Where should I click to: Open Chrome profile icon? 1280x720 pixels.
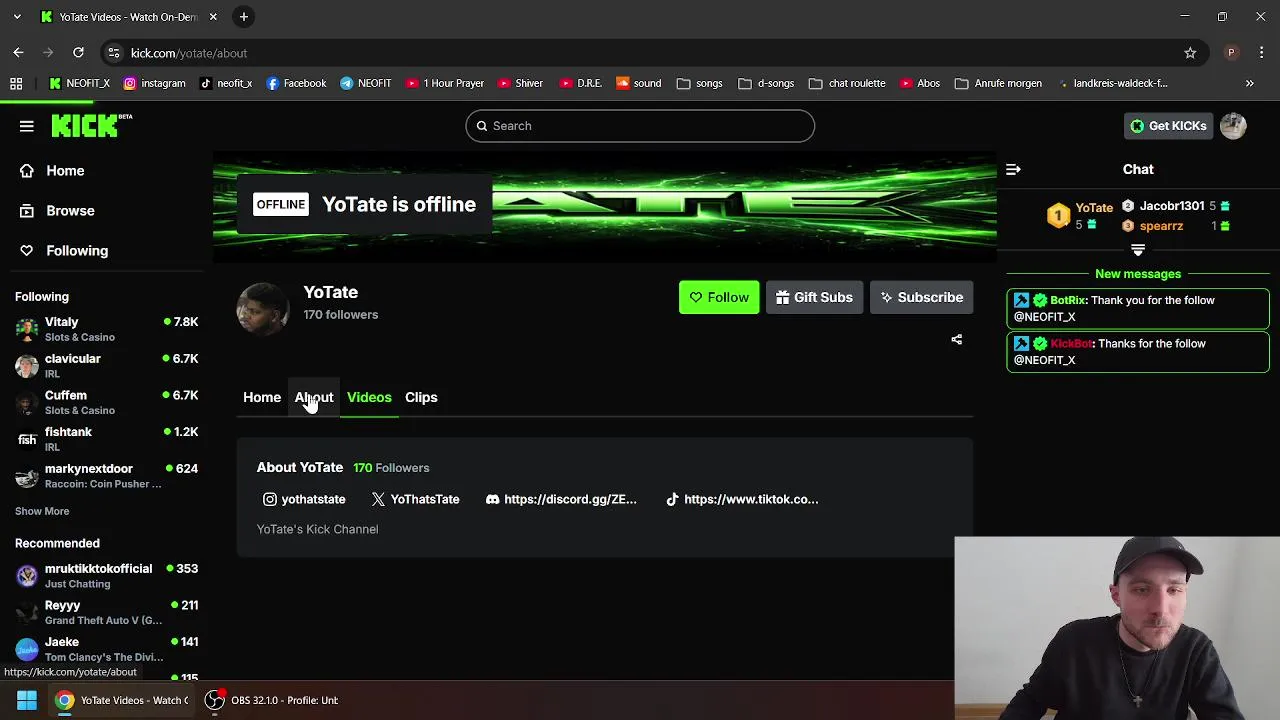coord(1231,53)
